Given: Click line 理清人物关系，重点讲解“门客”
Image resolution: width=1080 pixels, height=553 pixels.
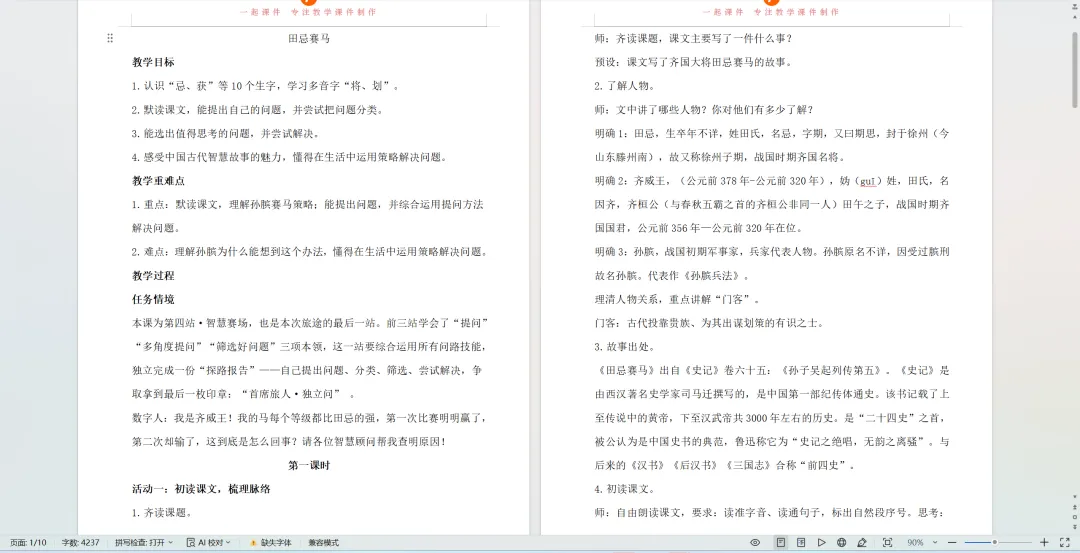Looking at the screenshot, I should 678,300.
